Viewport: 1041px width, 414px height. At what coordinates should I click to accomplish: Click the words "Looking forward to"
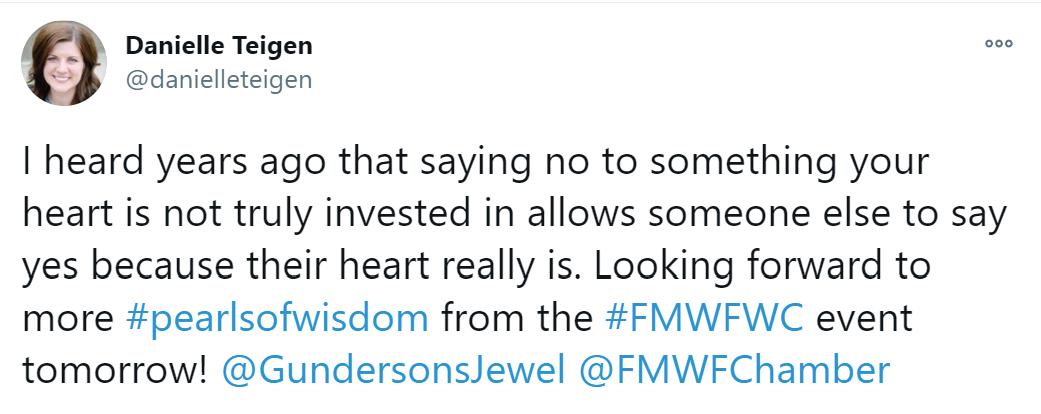pyautogui.click(x=761, y=267)
